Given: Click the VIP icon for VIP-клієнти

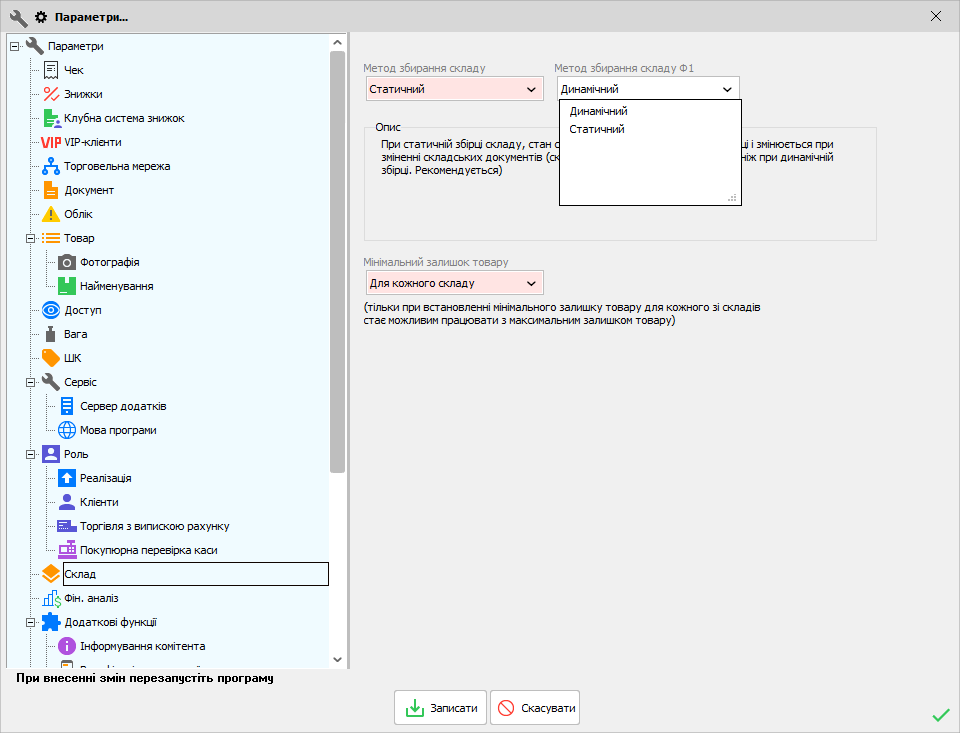Looking at the screenshot, I should click(x=51, y=142).
